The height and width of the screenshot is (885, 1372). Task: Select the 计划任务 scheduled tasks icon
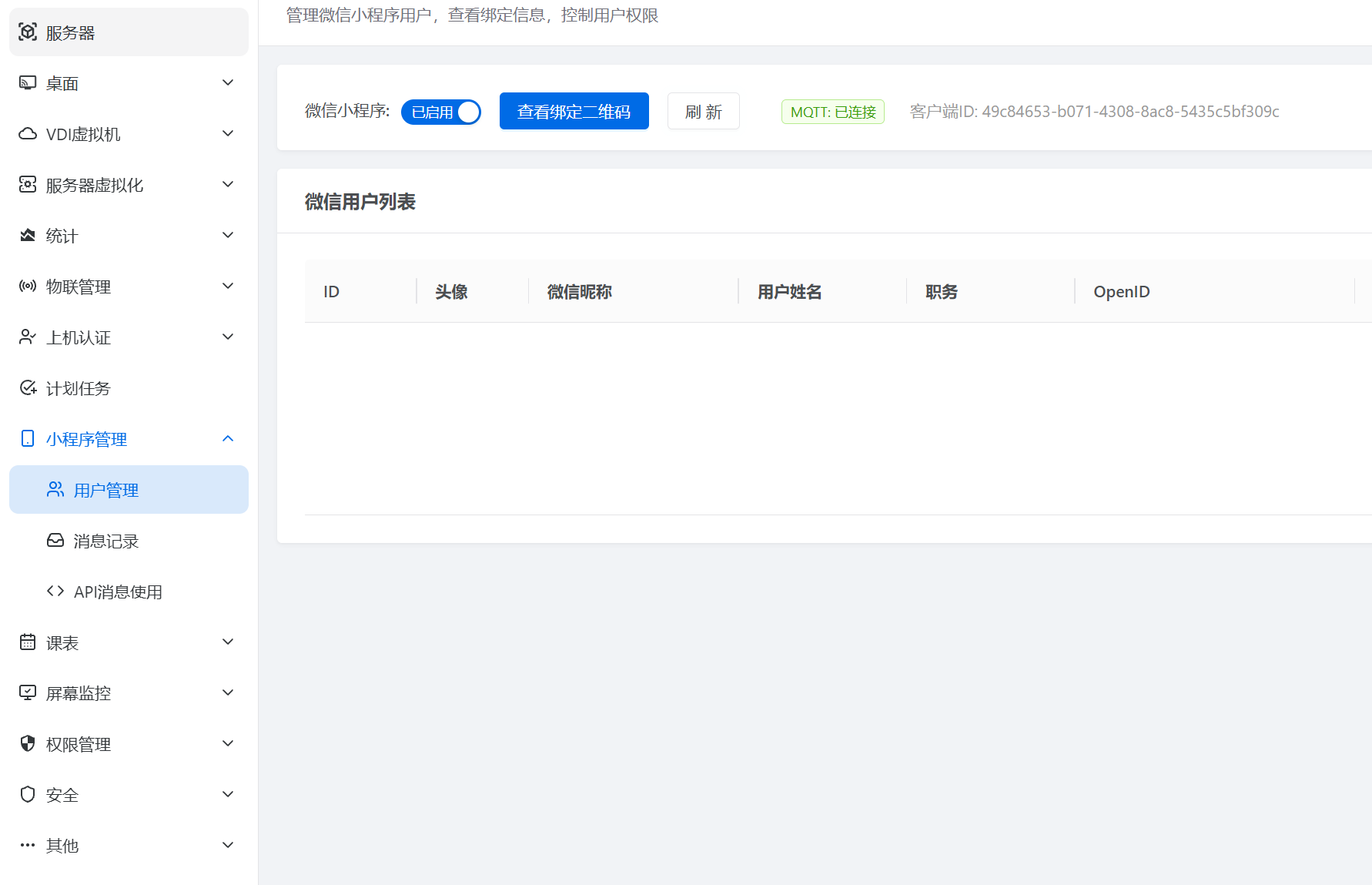point(28,387)
